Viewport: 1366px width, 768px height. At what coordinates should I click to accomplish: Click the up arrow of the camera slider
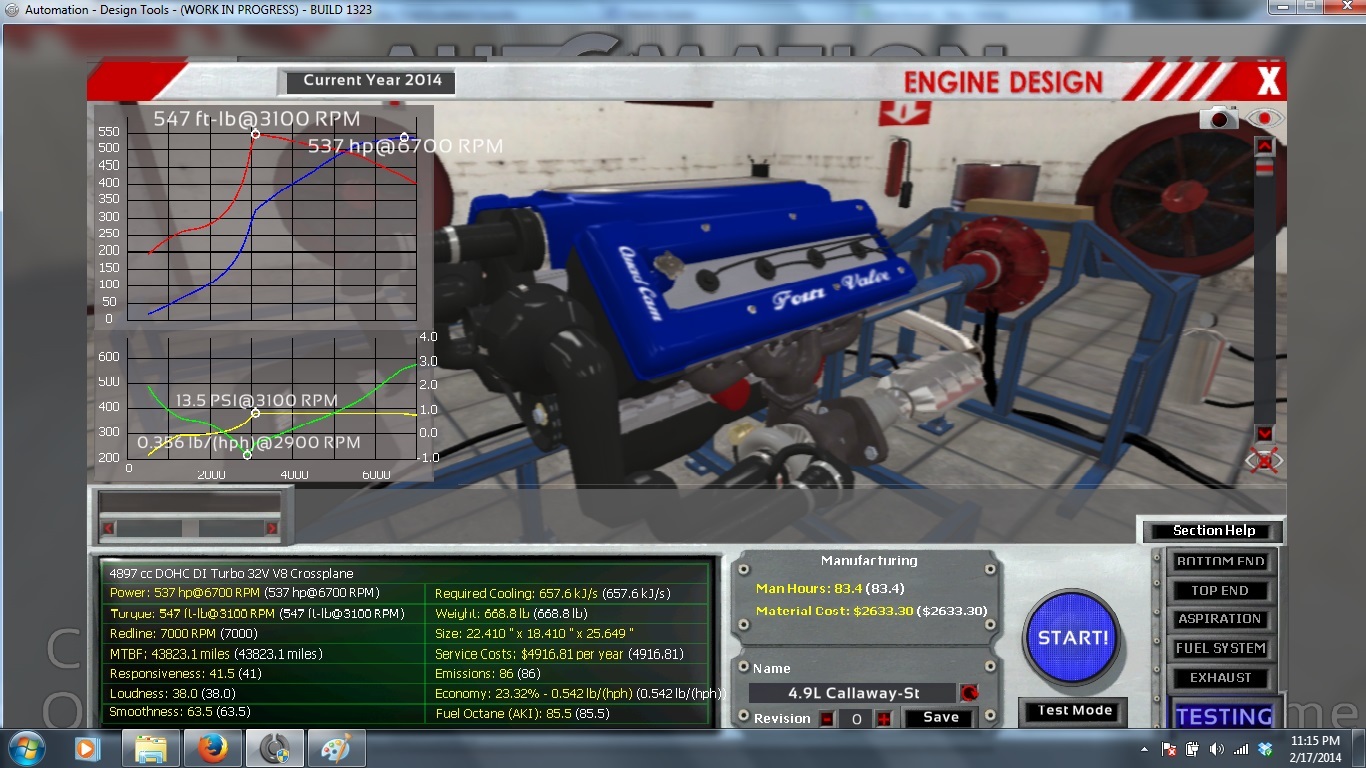click(1264, 146)
